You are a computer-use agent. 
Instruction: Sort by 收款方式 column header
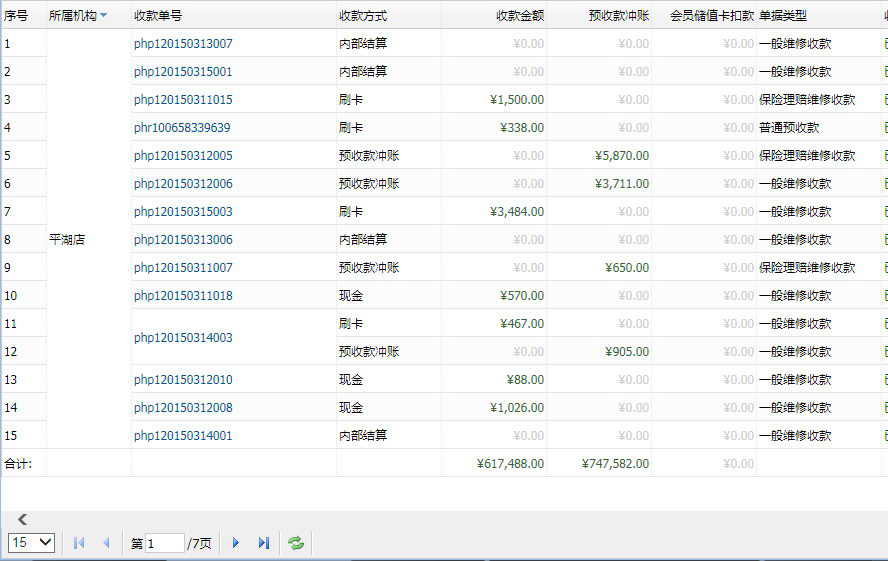pyautogui.click(x=362, y=16)
